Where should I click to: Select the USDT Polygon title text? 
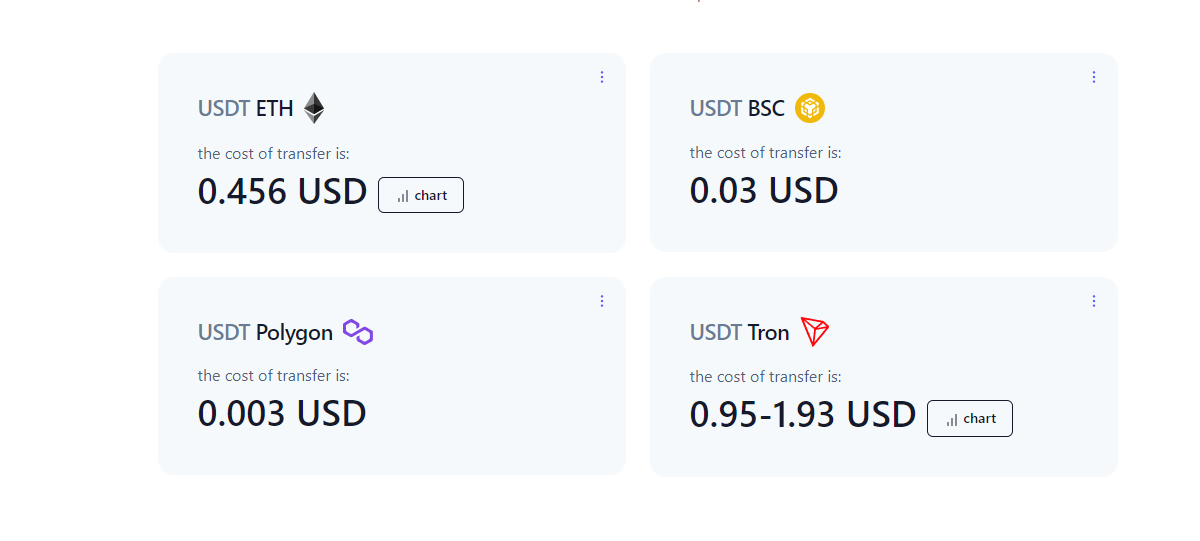(265, 332)
